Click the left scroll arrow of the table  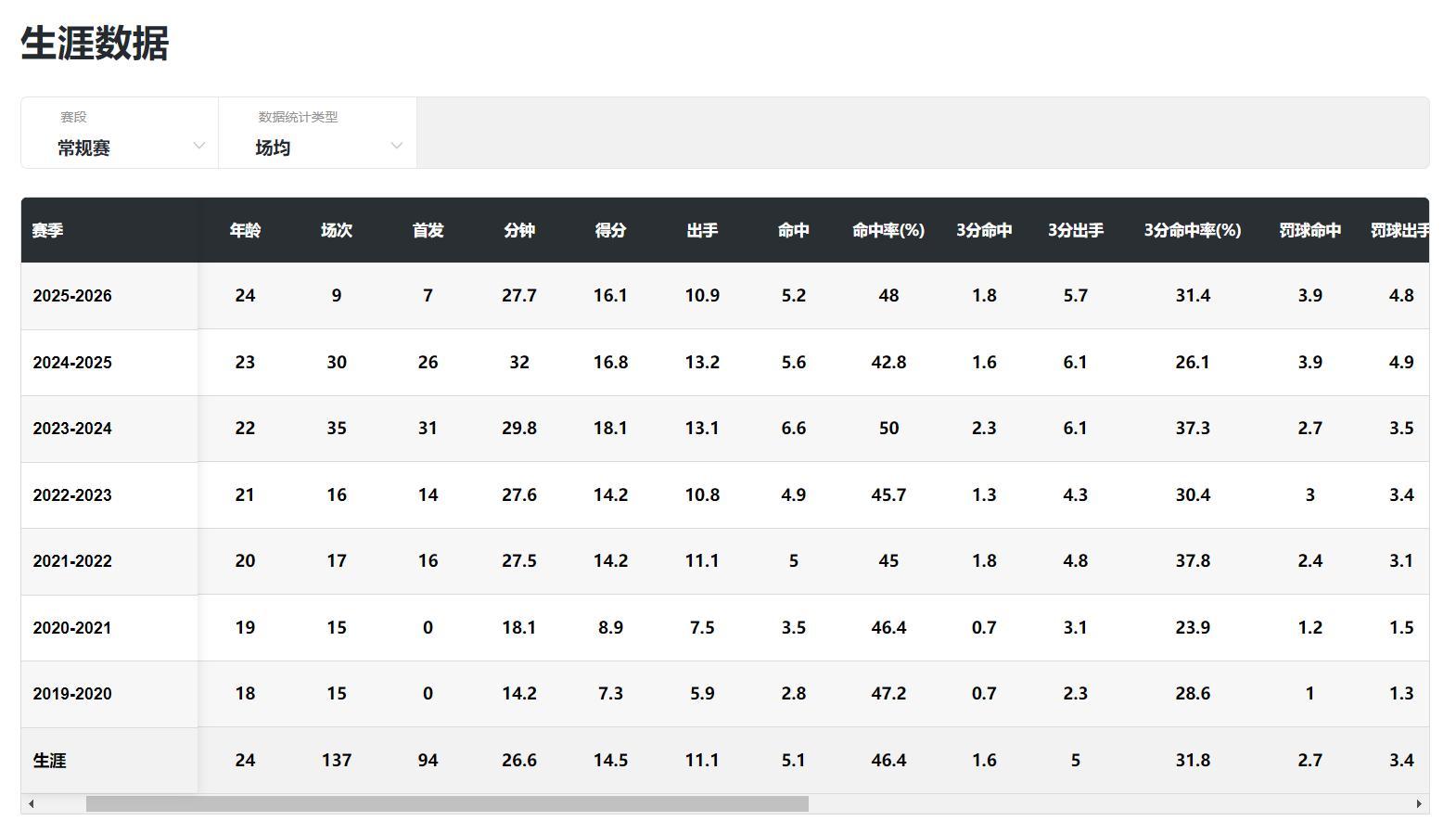(x=32, y=804)
